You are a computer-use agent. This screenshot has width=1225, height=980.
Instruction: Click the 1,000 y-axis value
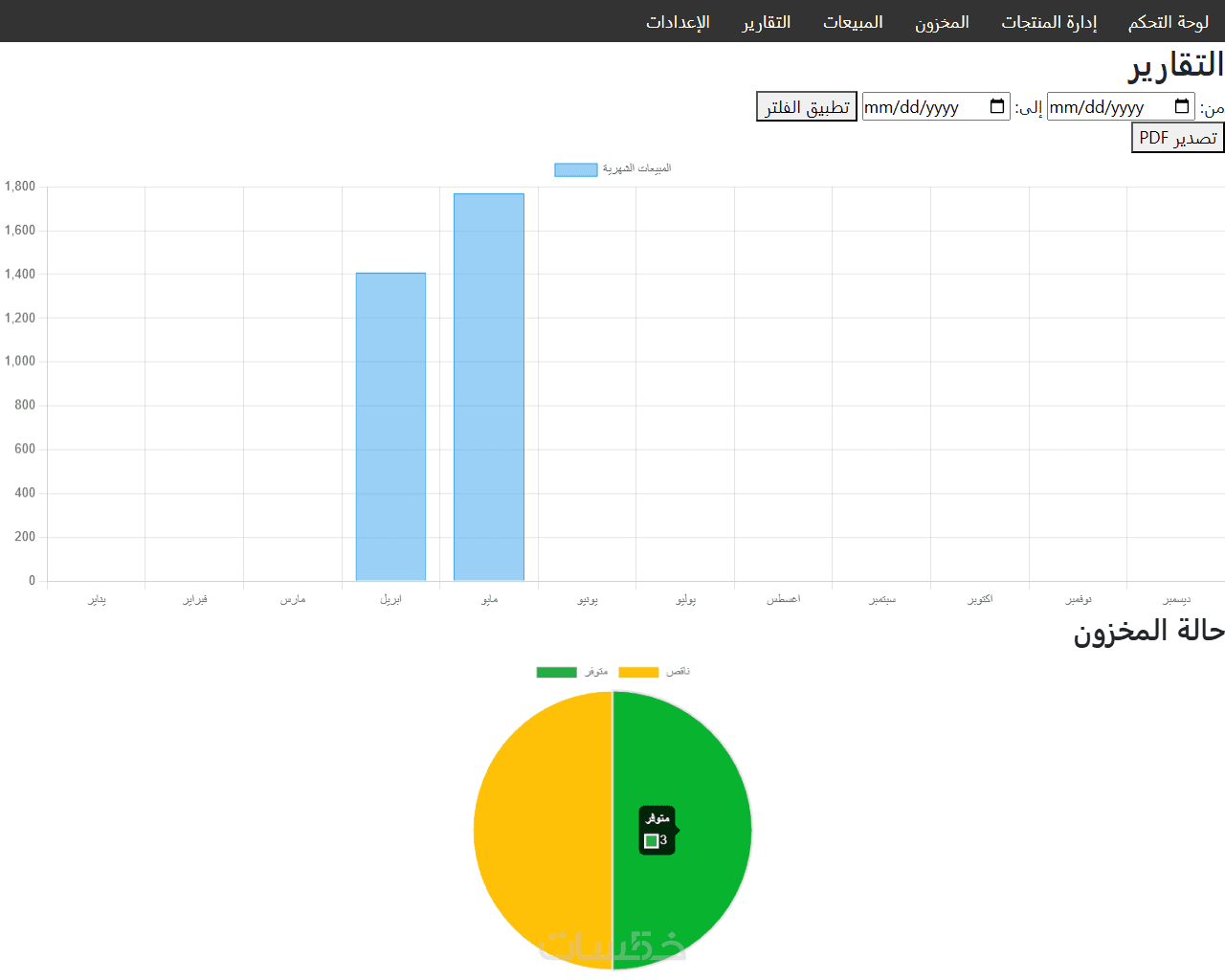point(19,361)
